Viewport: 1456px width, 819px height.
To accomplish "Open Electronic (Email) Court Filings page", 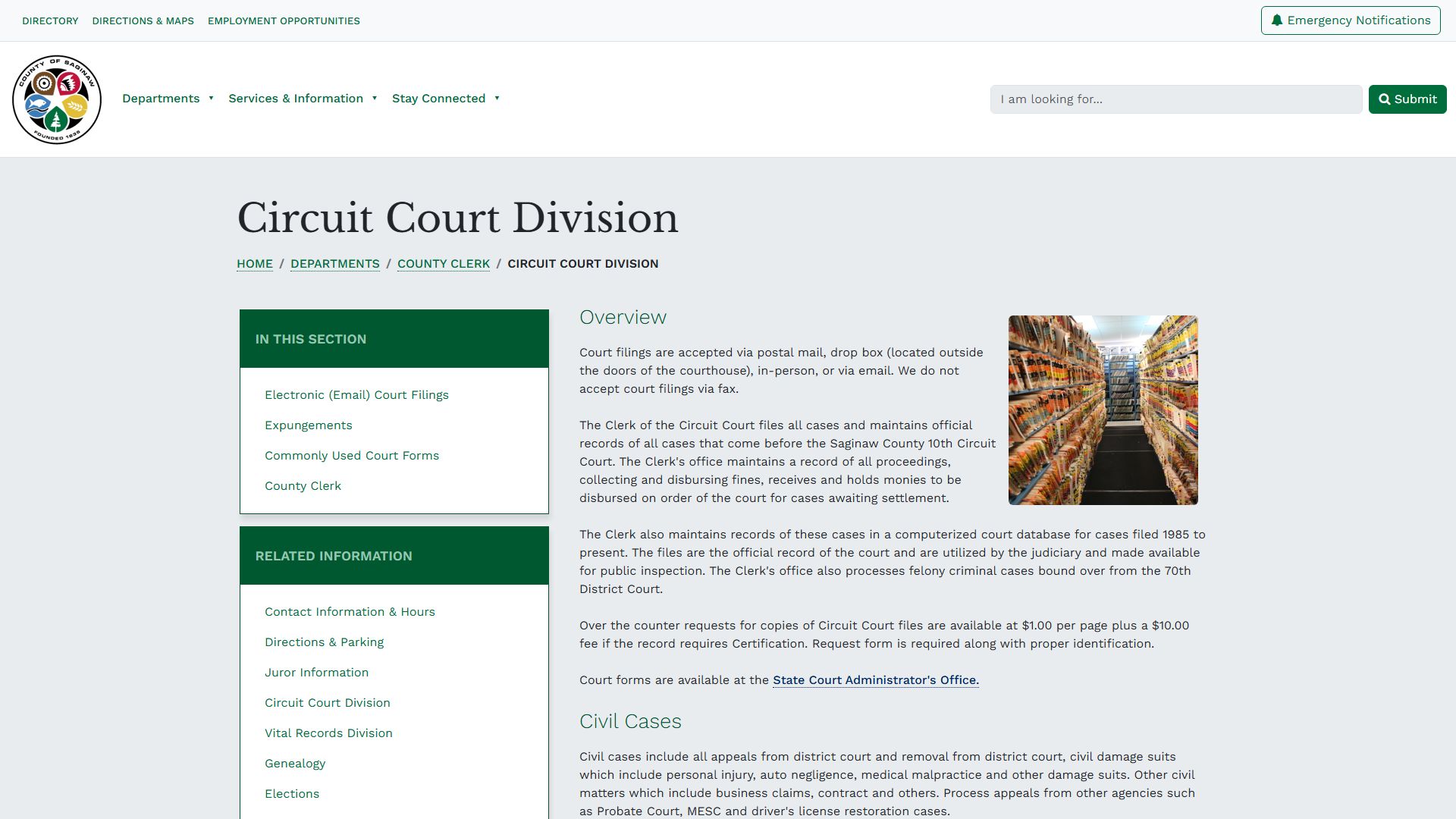I will pyautogui.click(x=356, y=394).
